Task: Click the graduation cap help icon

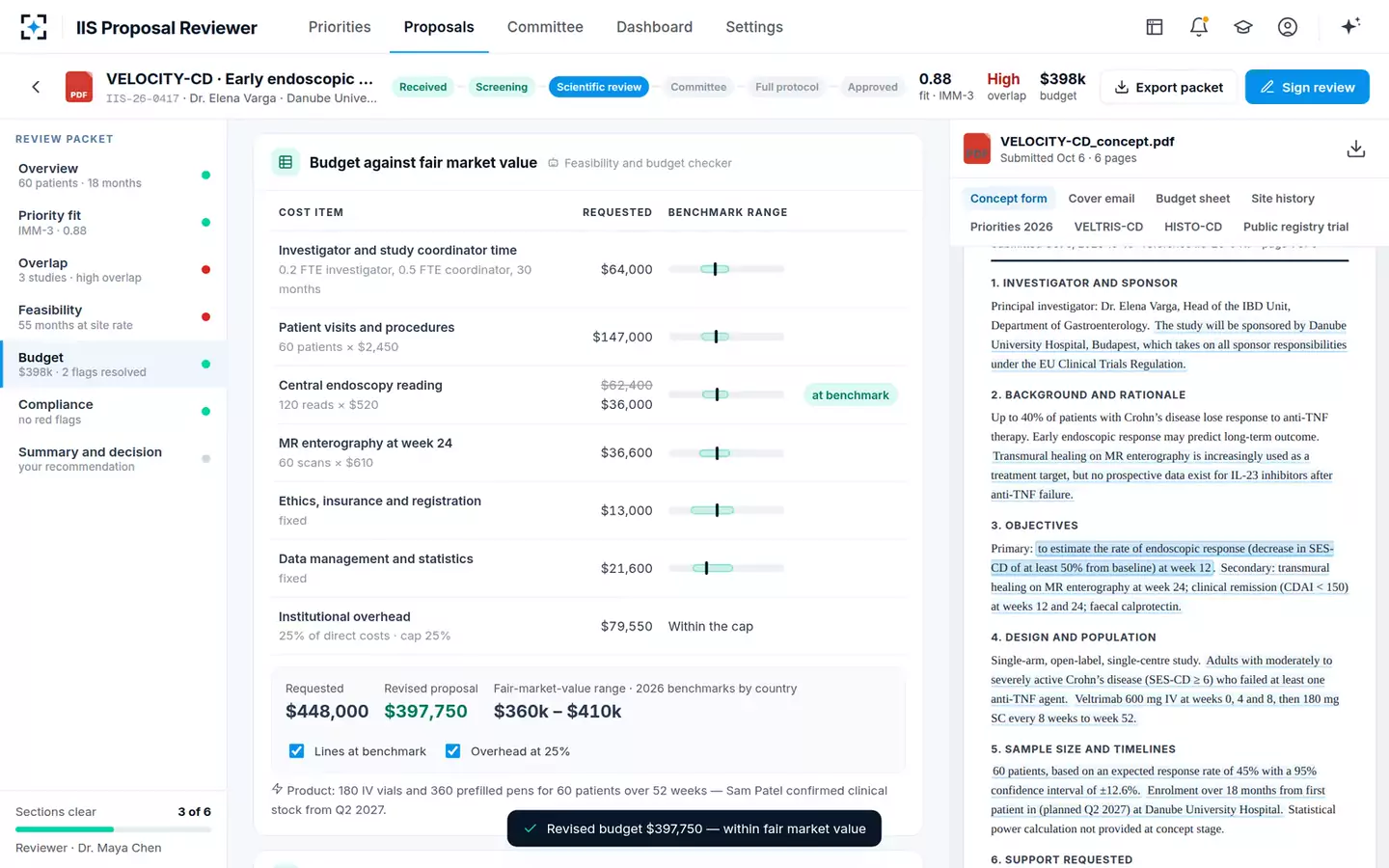Action: [x=1243, y=27]
